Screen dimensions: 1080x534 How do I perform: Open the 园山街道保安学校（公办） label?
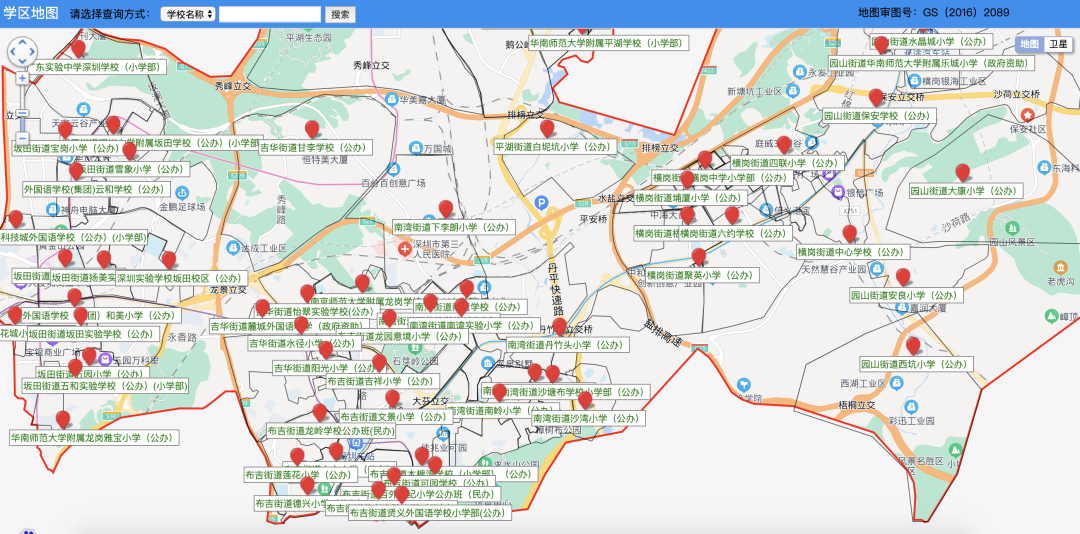point(879,116)
